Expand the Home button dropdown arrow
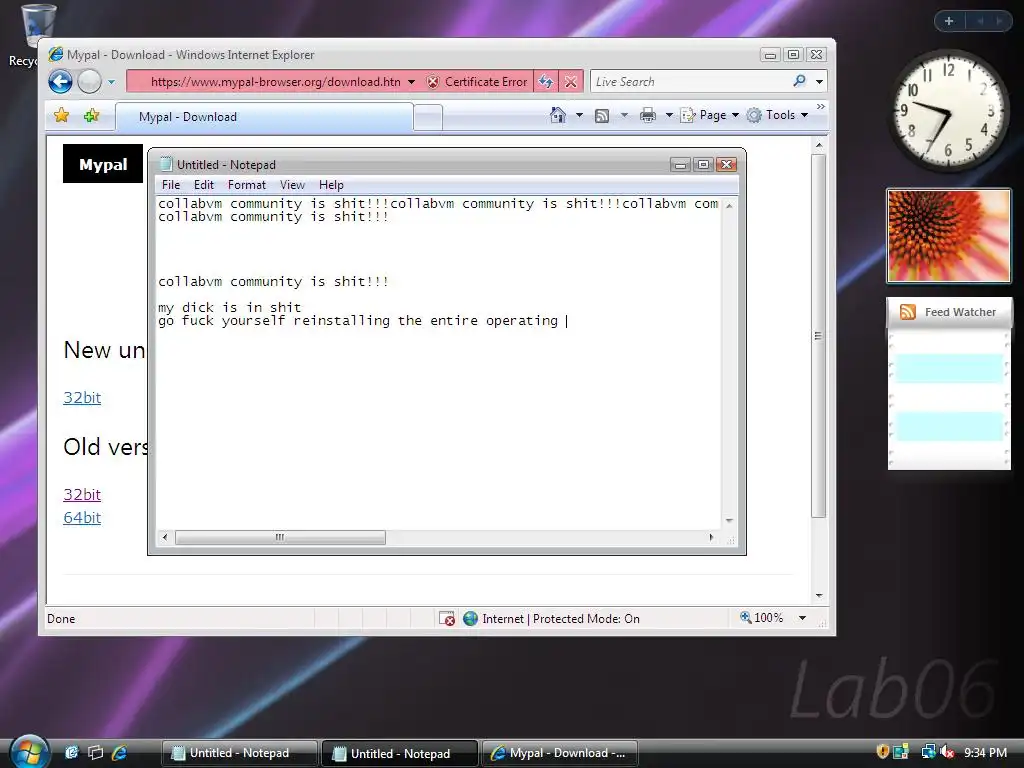Screen dimensions: 1024x768 pos(579,115)
